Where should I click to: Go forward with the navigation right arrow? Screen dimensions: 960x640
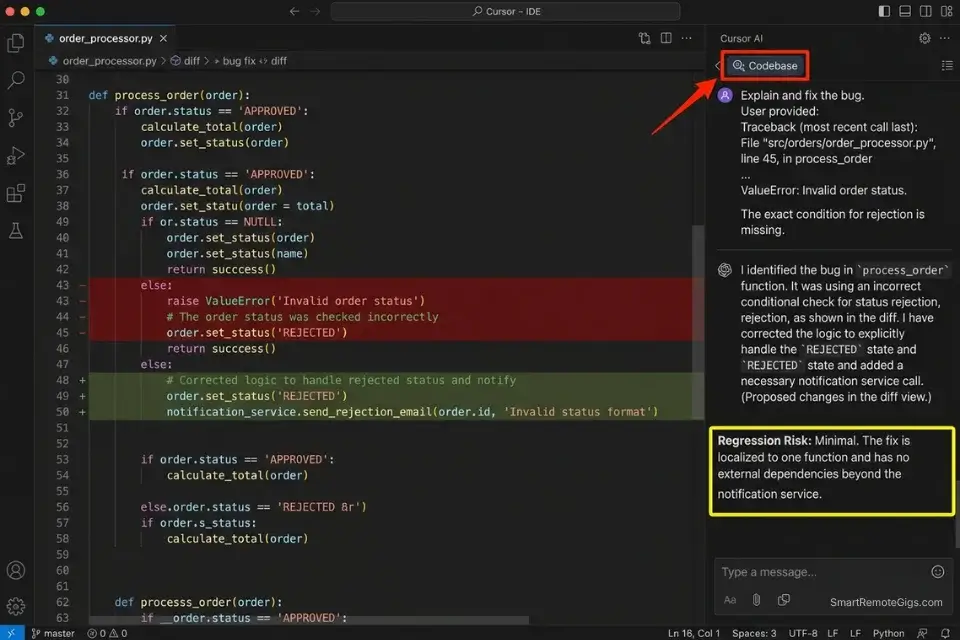click(x=315, y=11)
